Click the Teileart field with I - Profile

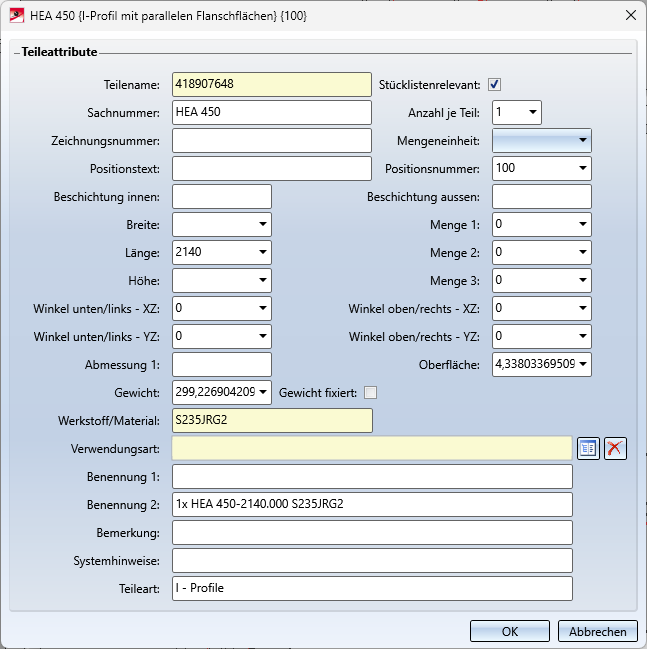pos(372,589)
